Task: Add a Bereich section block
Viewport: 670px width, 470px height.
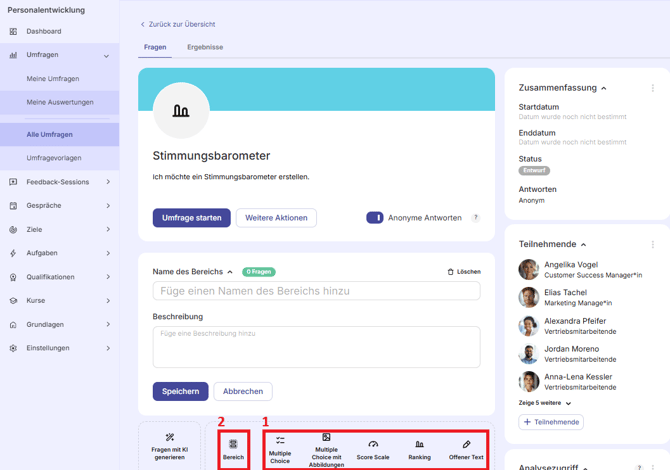Action: click(x=233, y=449)
